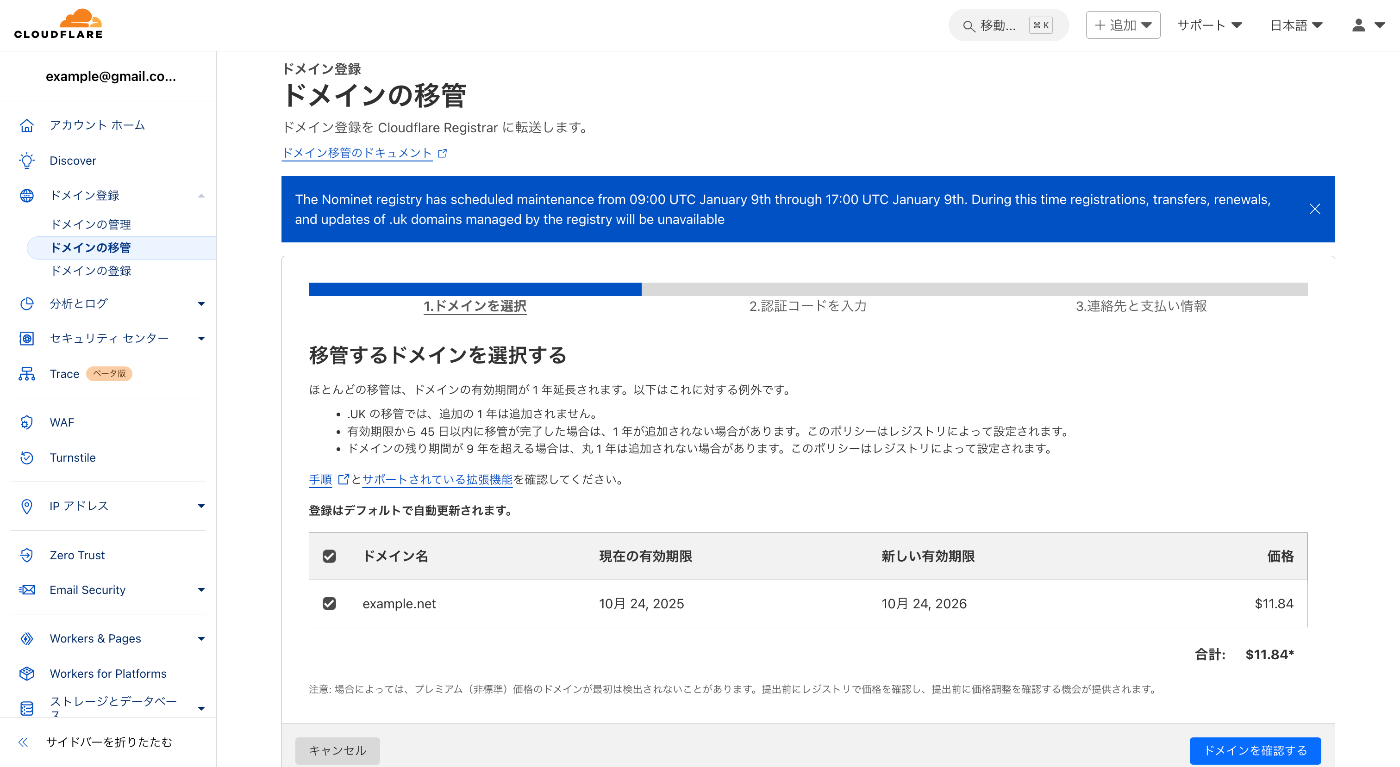Image resolution: width=1400 pixels, height=767 pixels.
Task: Click the ドメイン登録 globe icon
Action: [x=27, y=195]
